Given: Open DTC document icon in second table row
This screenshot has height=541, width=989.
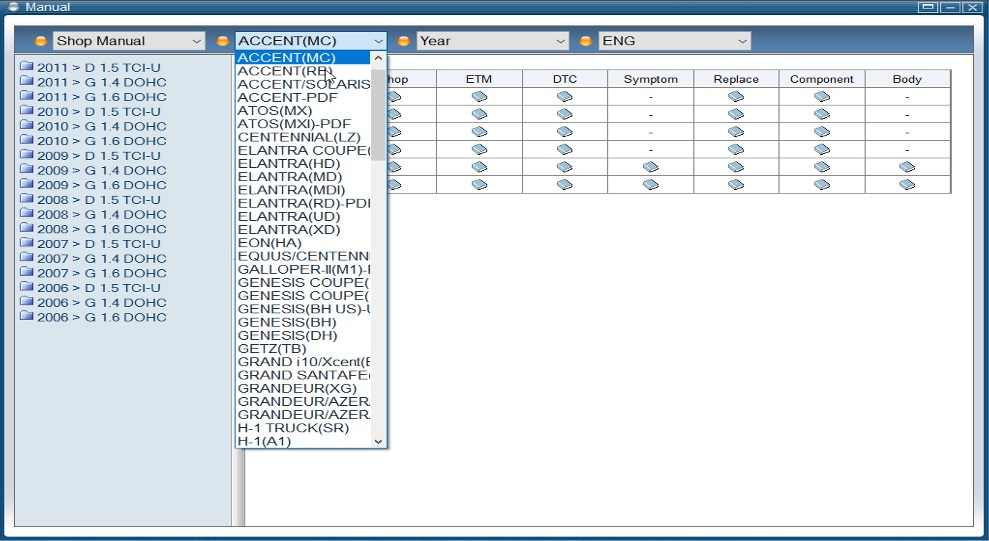Looking at the screenshot, I should pyautogui.click(x=565, y=115).
